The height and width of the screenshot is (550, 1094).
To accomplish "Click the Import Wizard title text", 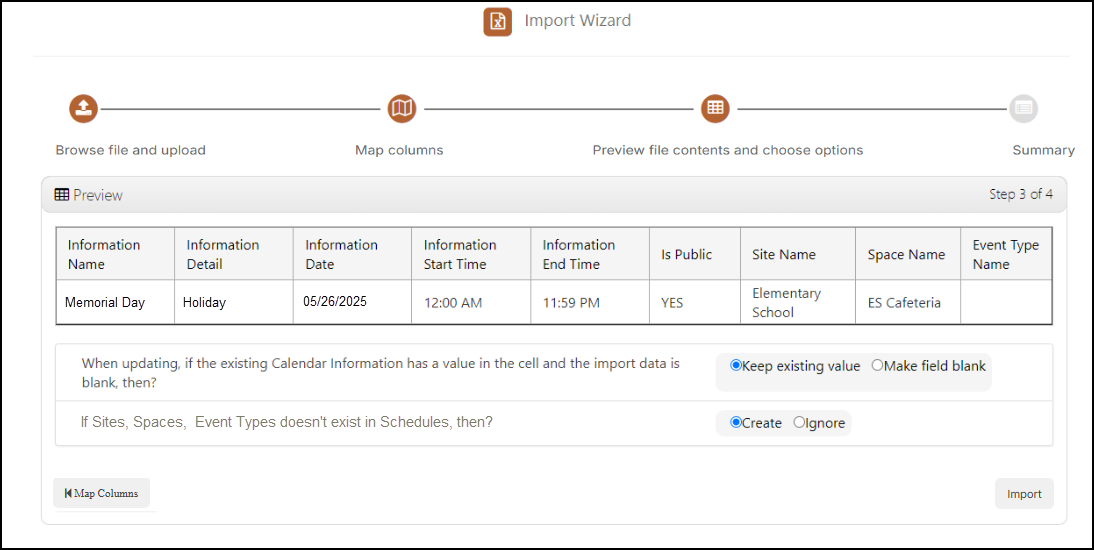I will [x=578, y=20].
